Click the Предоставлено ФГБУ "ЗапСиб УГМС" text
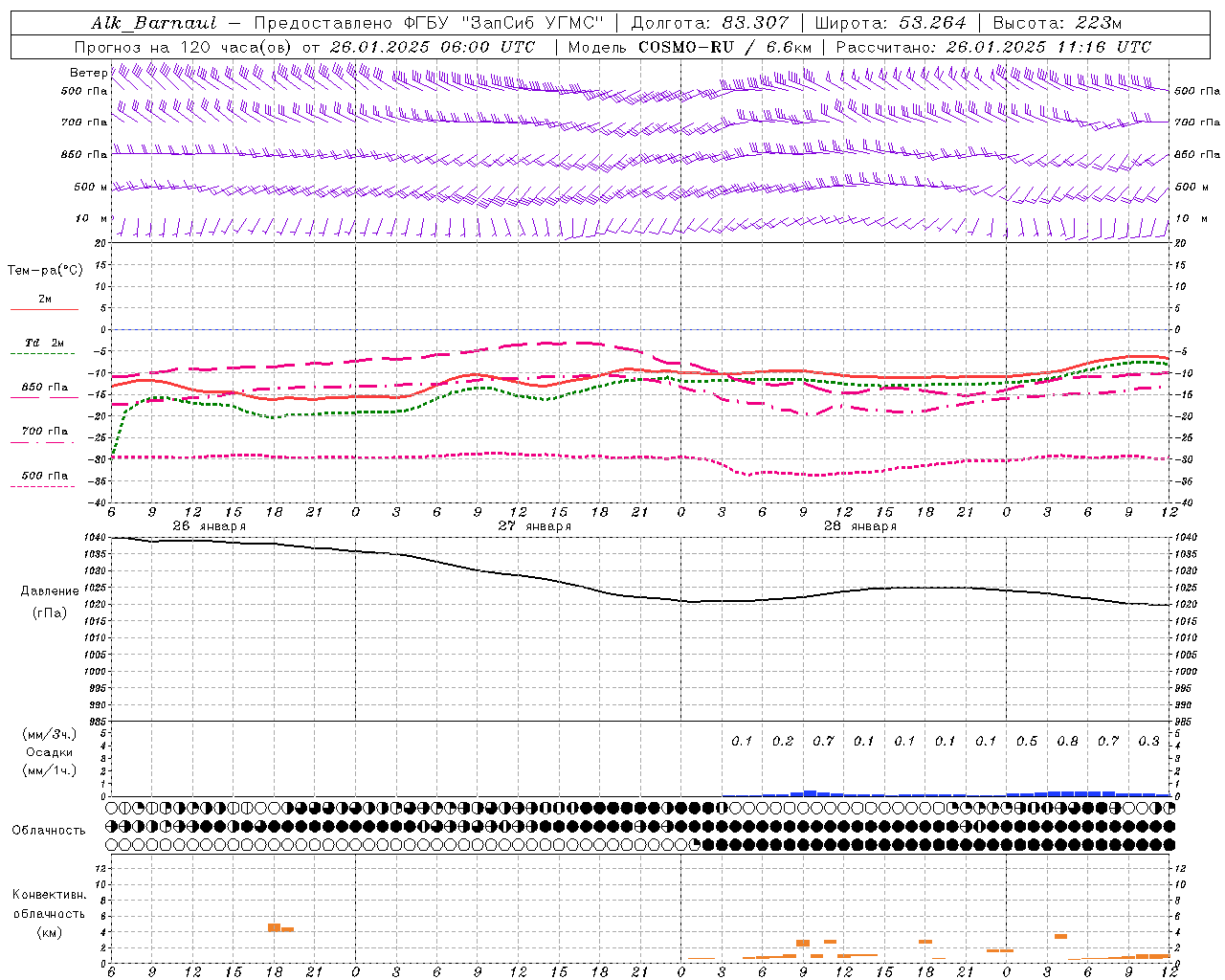Screen dimensions: 1225x980 429,23
